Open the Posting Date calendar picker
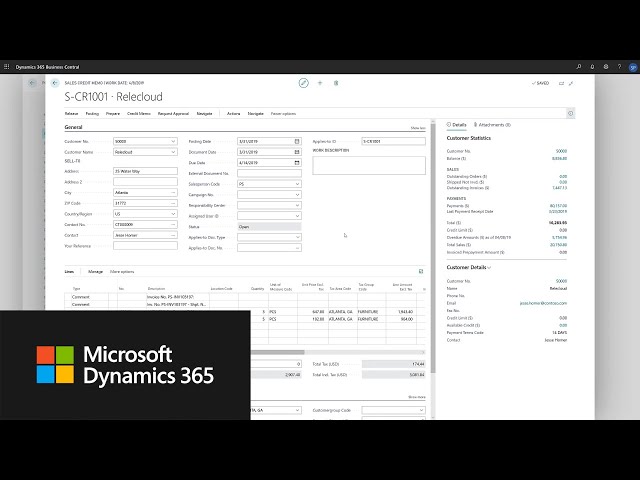 (297, 141)
